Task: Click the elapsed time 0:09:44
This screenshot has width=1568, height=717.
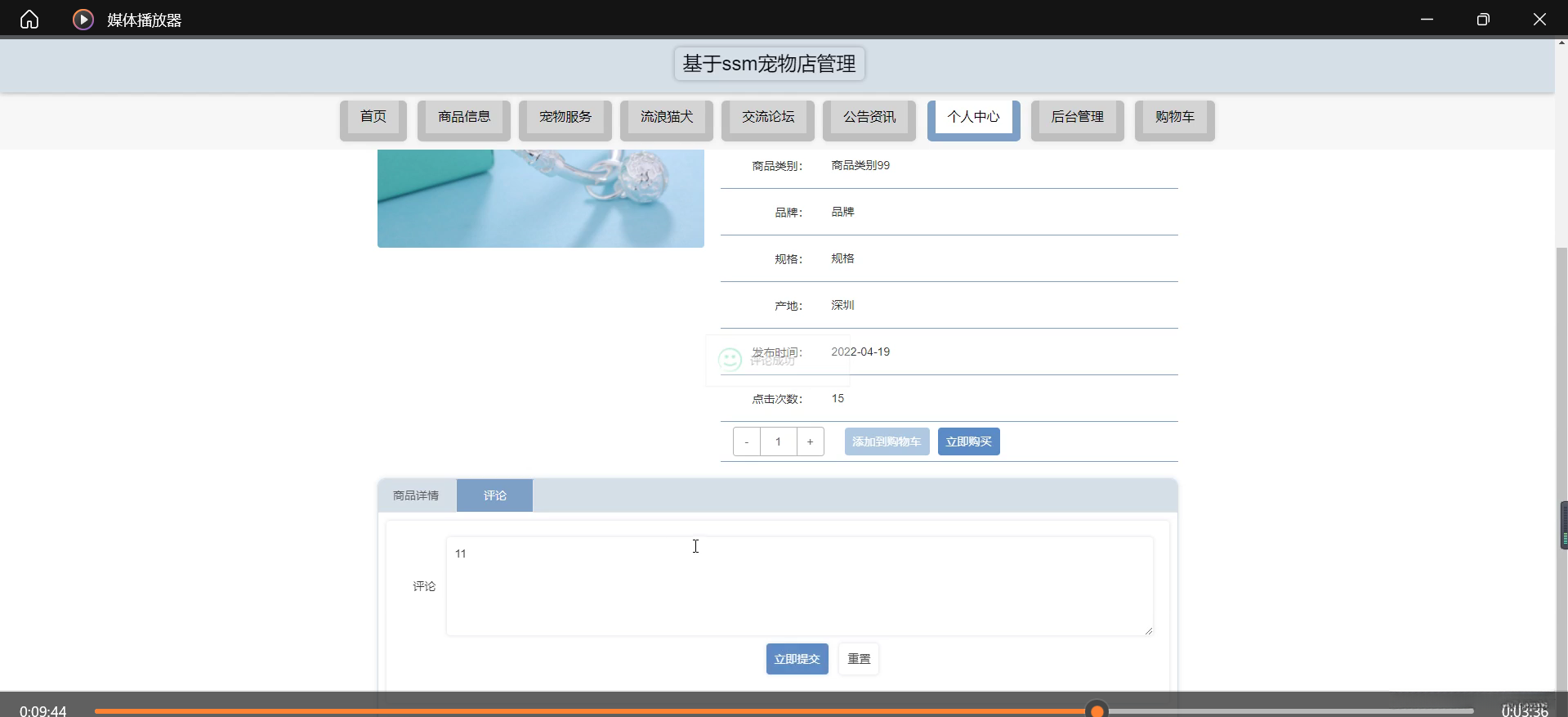Action: [x=43, y=710]
